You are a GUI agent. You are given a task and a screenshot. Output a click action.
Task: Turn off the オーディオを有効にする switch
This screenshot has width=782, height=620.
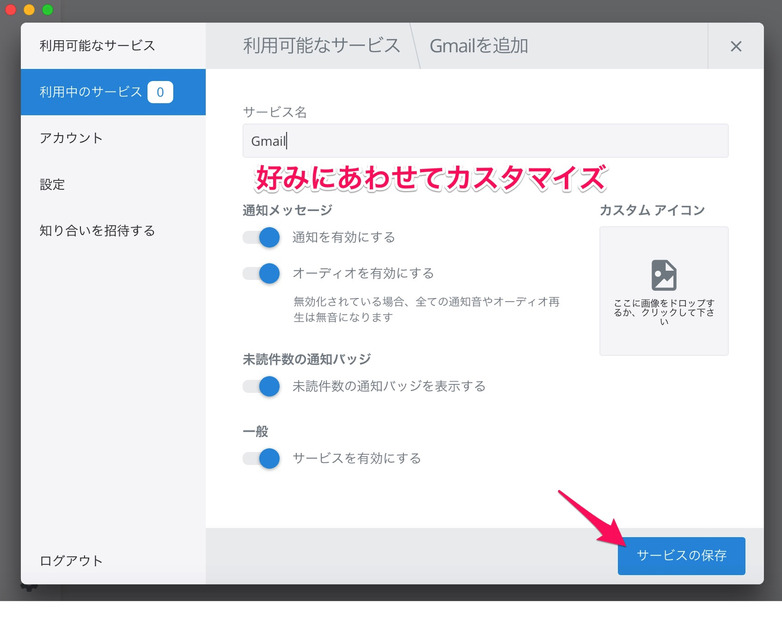pyautogui.click(x=261, y=273)
